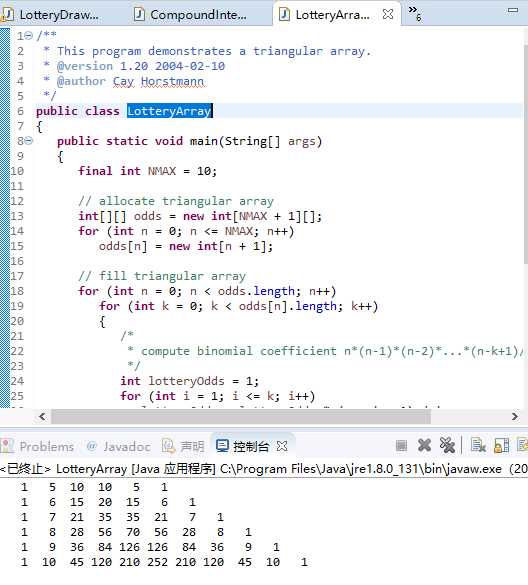Click '@version 1.20 2004-02-10' comment text
Screen dimensions: 528x585
click(x=141, y=66)
